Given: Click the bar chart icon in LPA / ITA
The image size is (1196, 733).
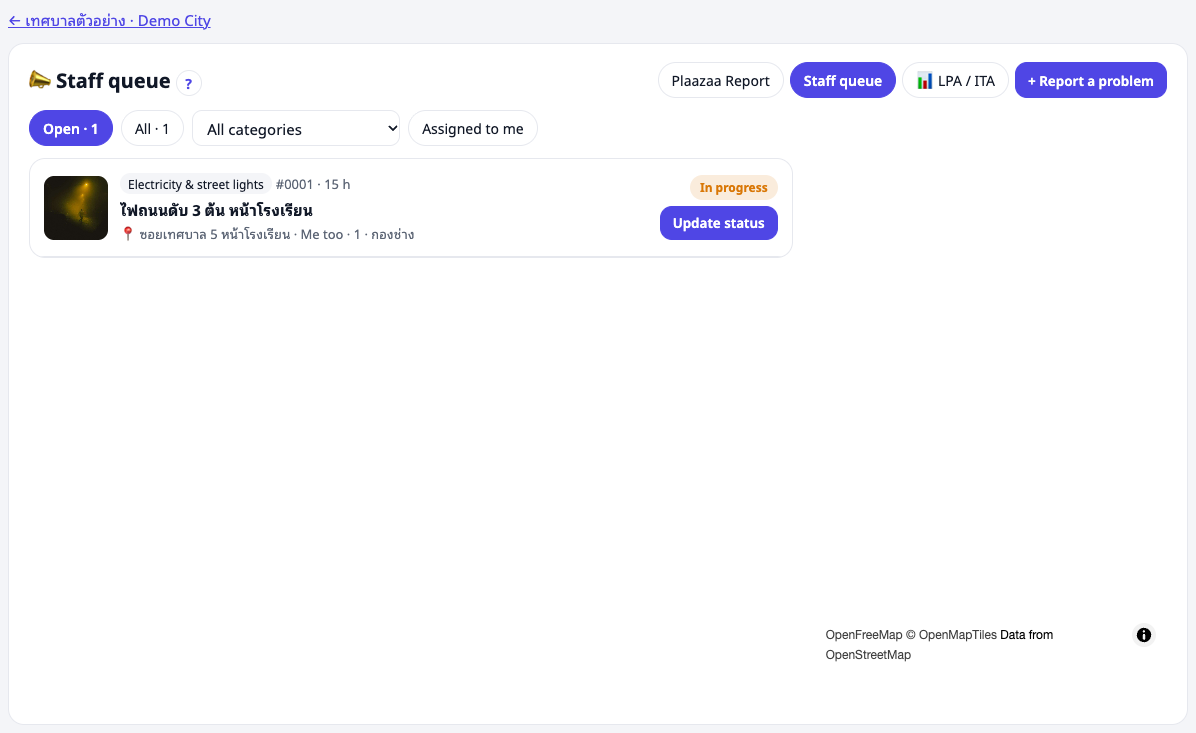Looking at the screenshot, I should point(924,81).
